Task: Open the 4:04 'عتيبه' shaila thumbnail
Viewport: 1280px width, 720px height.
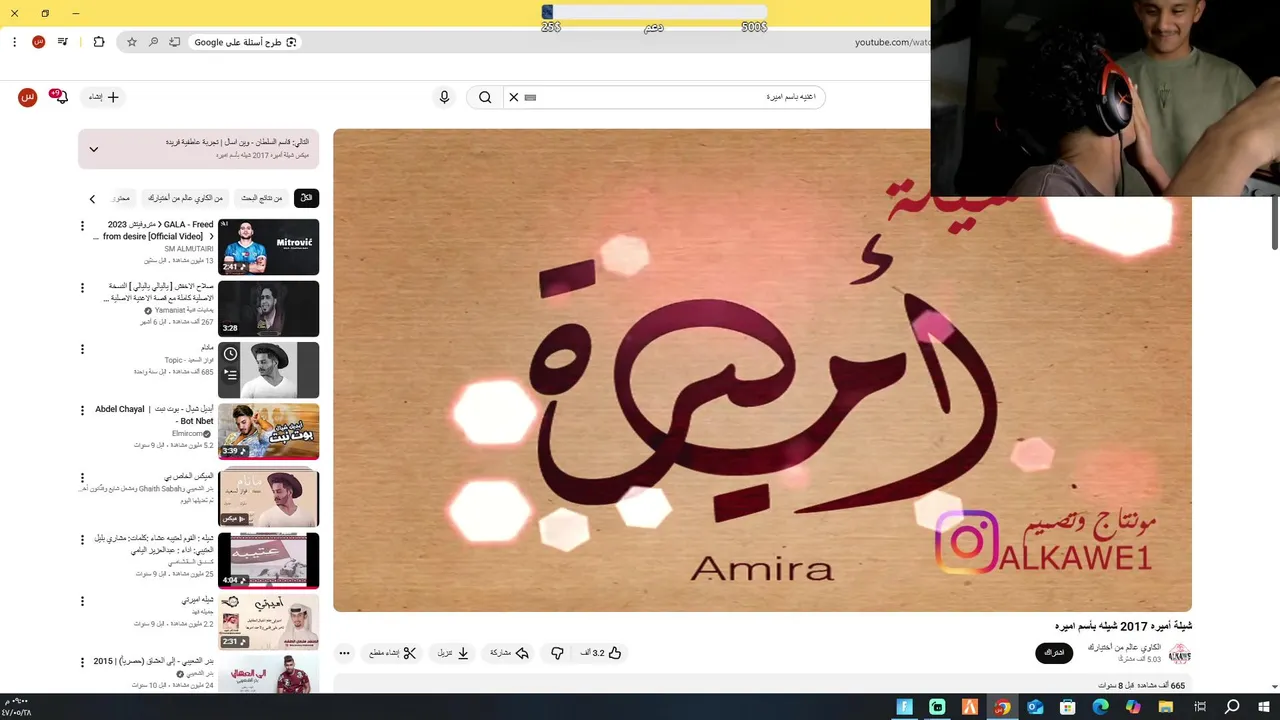Action: coord(268,560)
